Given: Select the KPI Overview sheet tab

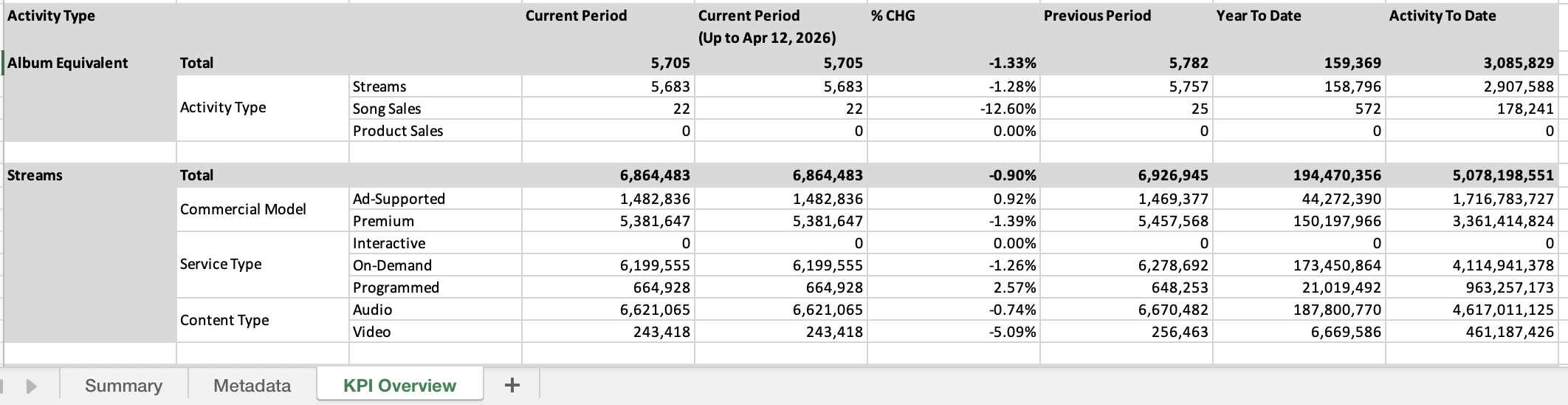Looking at the screenshot, I should (399, 386).
